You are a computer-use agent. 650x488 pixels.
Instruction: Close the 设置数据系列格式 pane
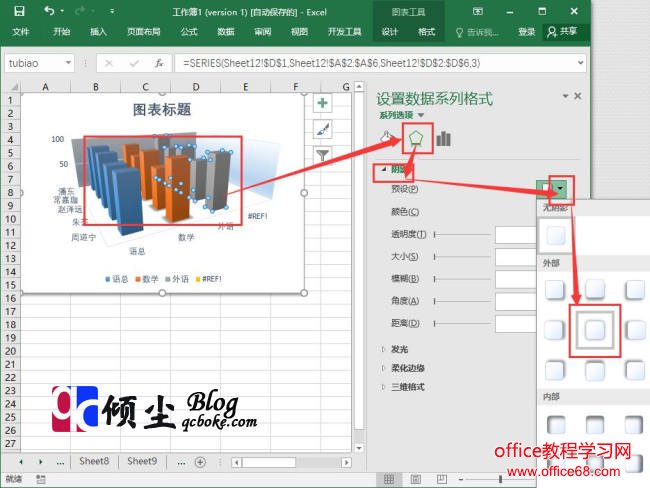click(577, 96)
